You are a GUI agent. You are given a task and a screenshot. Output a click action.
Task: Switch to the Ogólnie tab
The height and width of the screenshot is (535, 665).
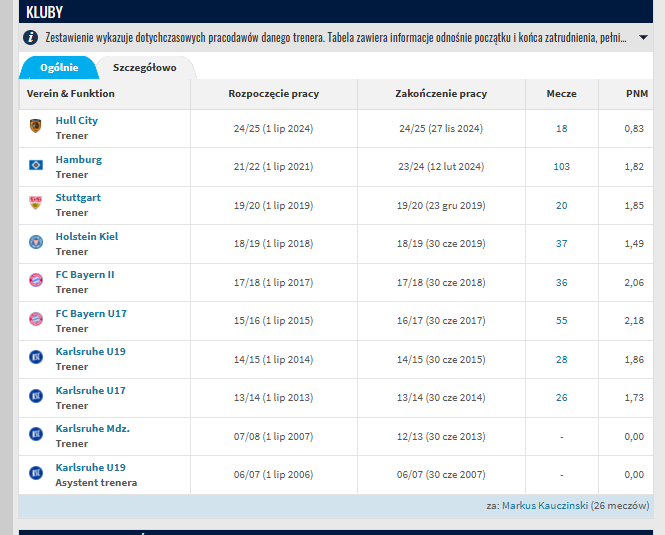(x=59, y=67)
